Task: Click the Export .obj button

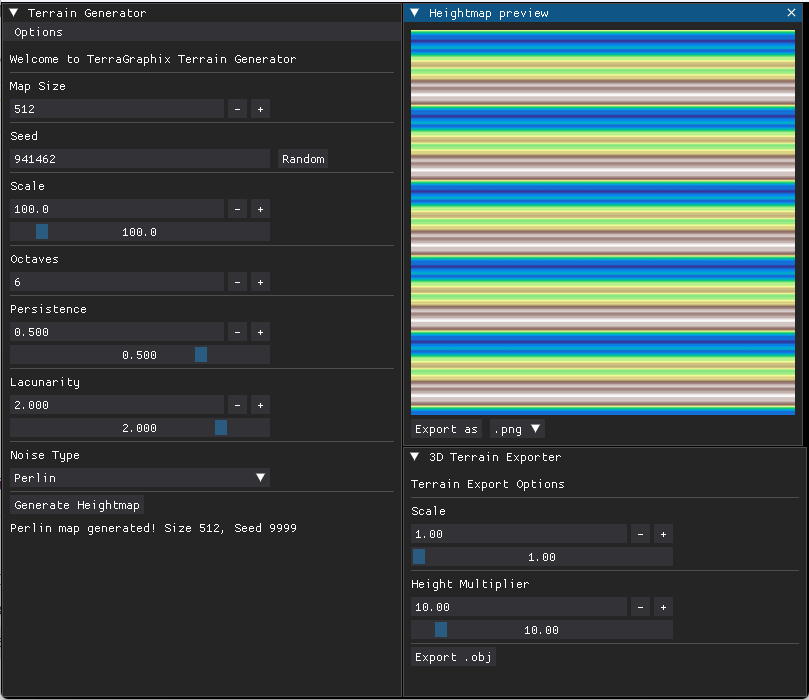Action: 454,657
